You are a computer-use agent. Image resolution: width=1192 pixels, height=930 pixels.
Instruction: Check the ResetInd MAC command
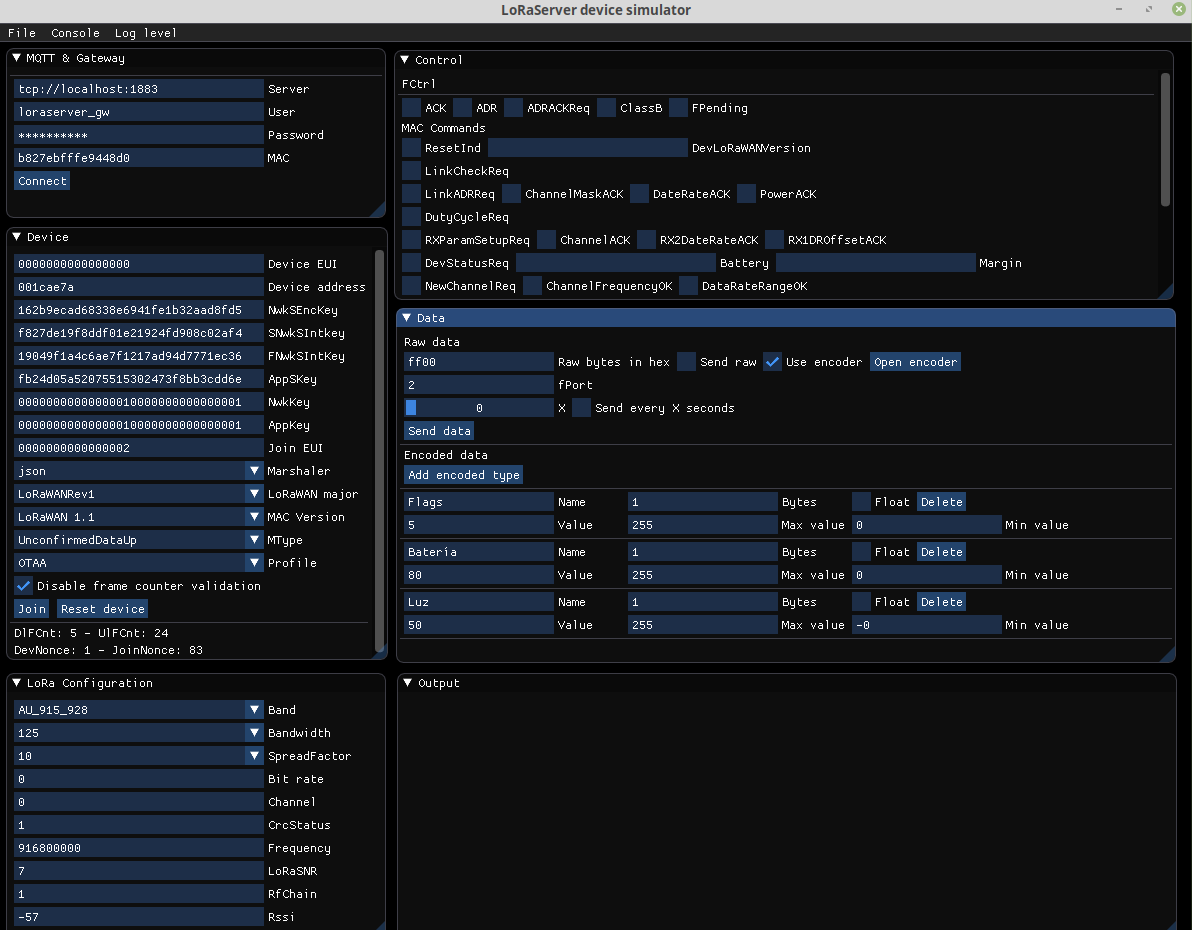coord(411,148)
